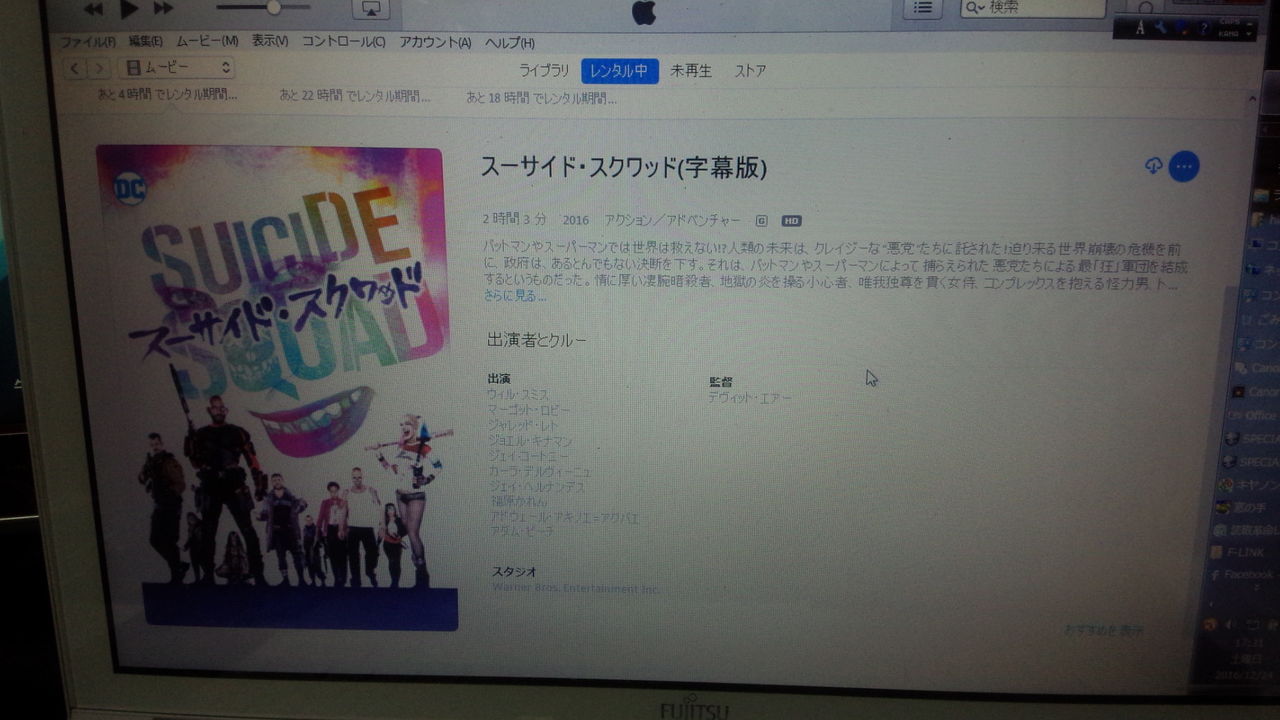Image resolution: width=1280 pixels, height=720 pixels.
Task: Click the G rating badge
Action: [762, 221]
